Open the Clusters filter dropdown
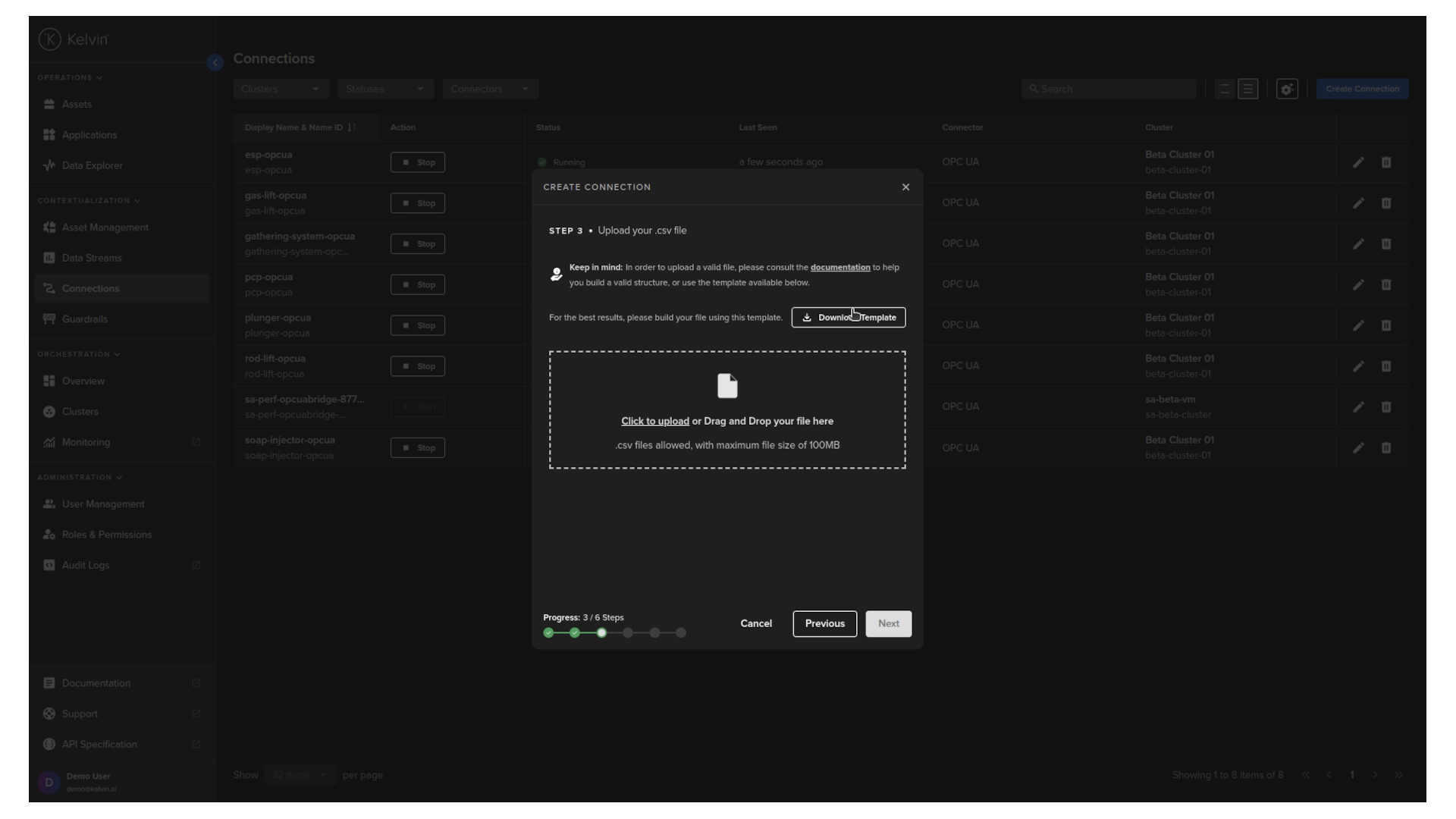1456x819 pixels. (280, 89)
